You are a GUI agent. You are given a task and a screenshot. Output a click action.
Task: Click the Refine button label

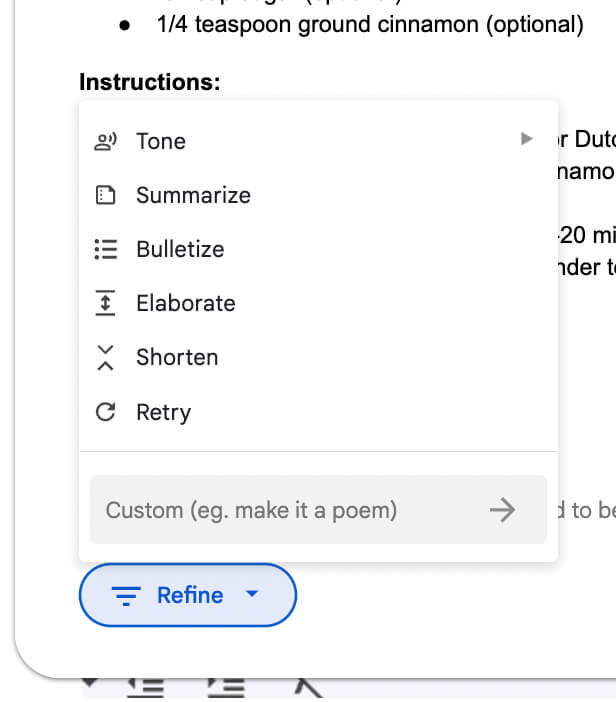[190, 595]
